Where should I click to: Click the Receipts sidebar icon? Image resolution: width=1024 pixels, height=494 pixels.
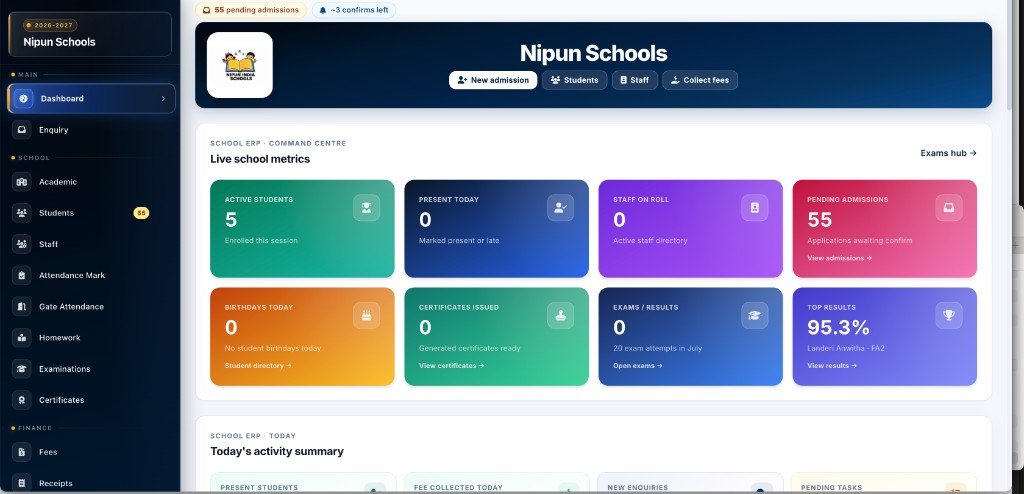[x=22, y=484]
